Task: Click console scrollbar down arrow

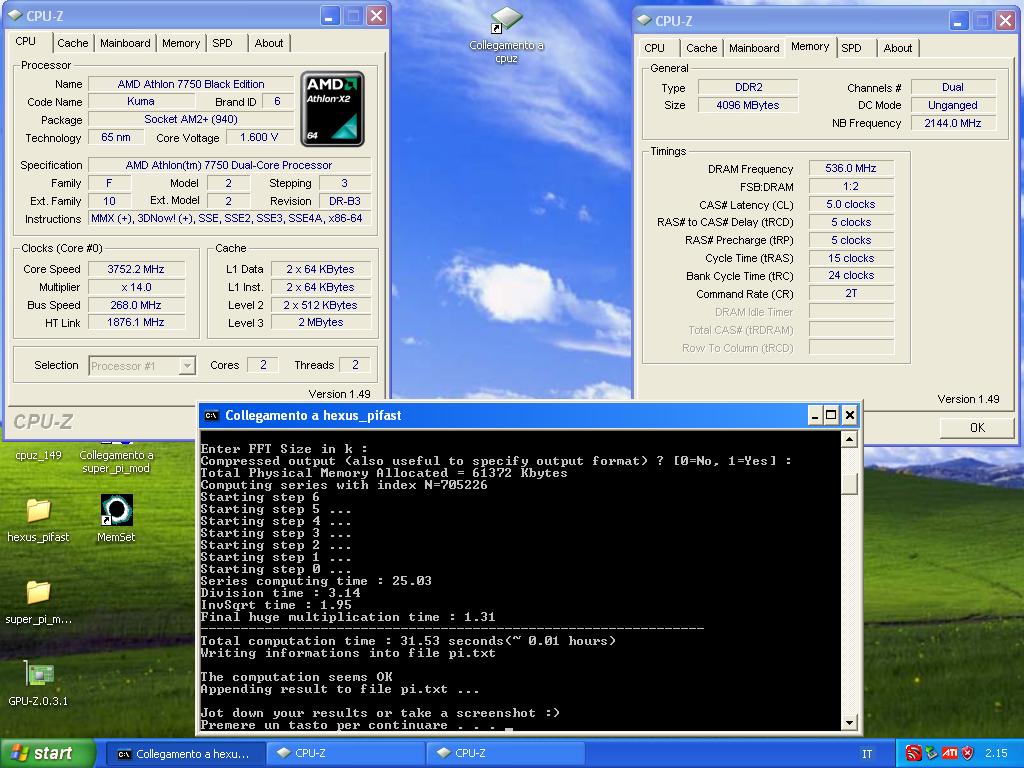Action: click(849, 722)
